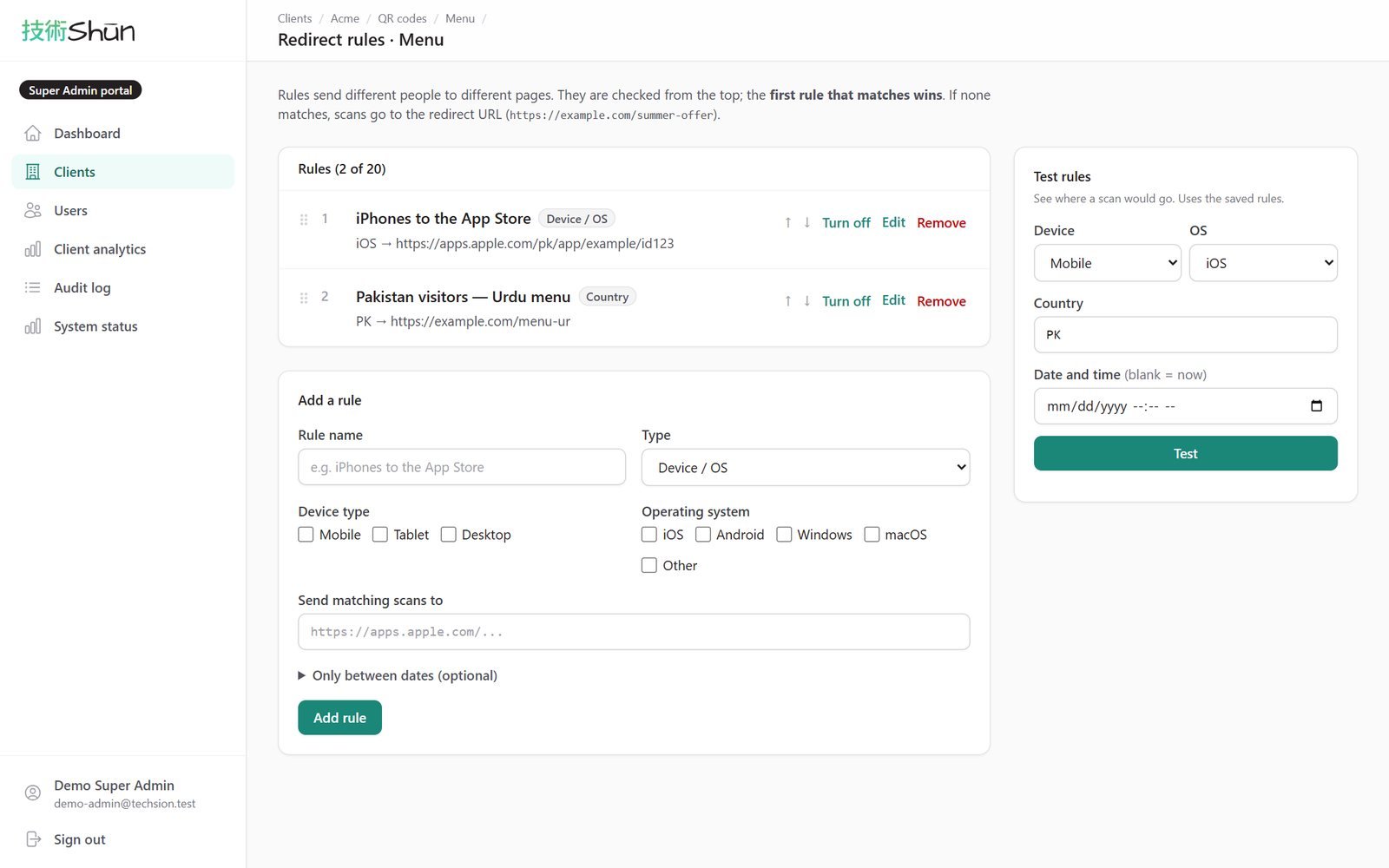
Task: Edit the Pakistan visitors rule
Action: 893,300
